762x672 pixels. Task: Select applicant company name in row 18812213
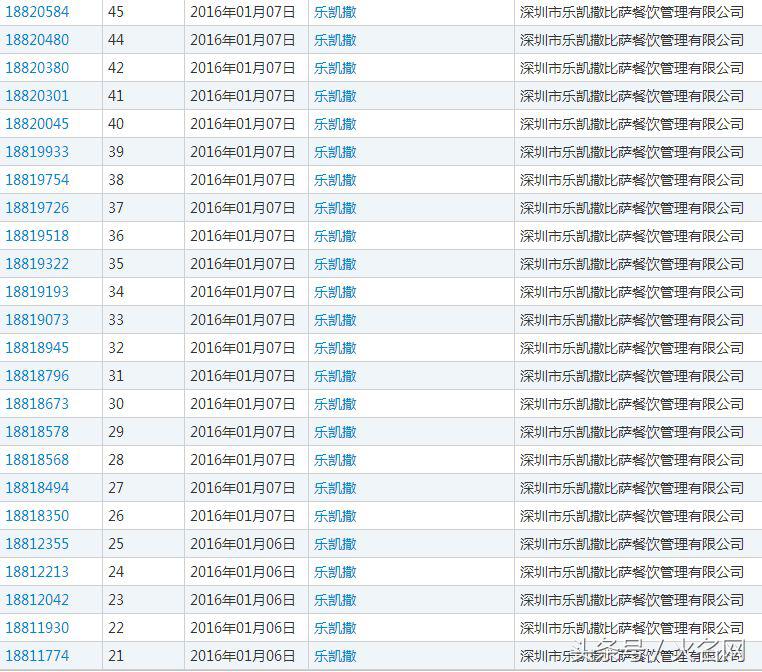point(632,572)
